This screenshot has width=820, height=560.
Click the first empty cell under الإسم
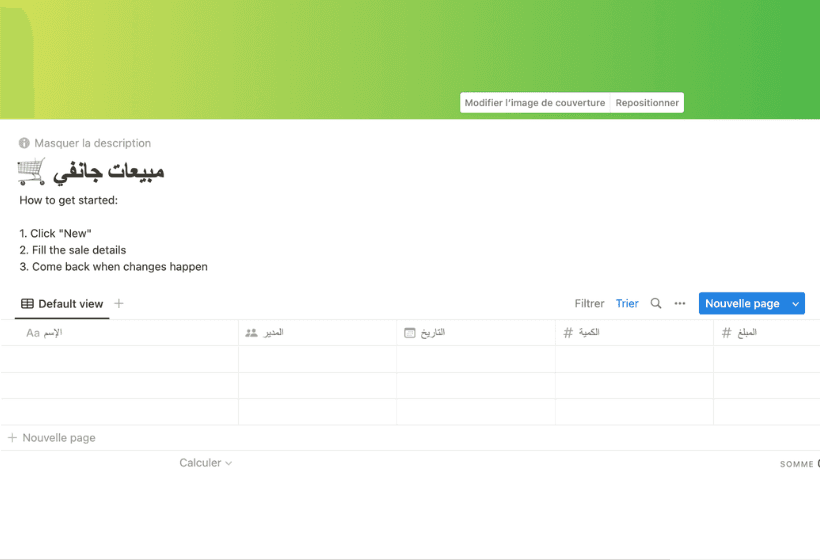point(120,359)
